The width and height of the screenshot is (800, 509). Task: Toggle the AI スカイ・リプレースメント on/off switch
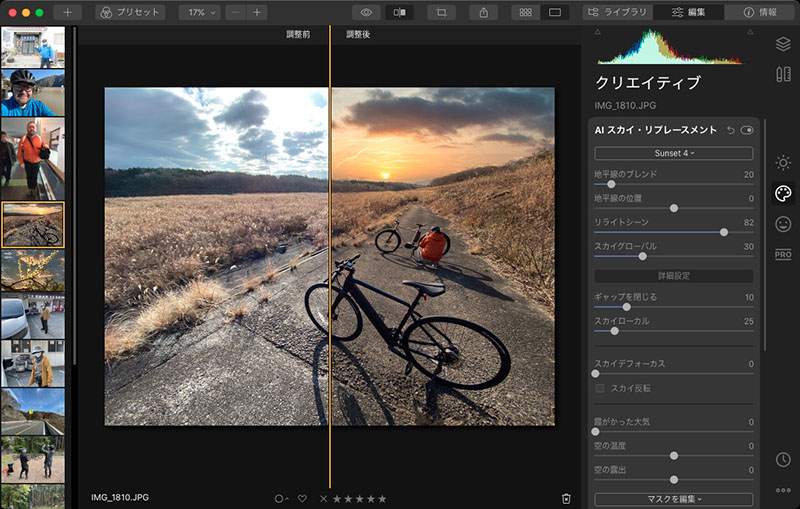(x=747, y=131)
